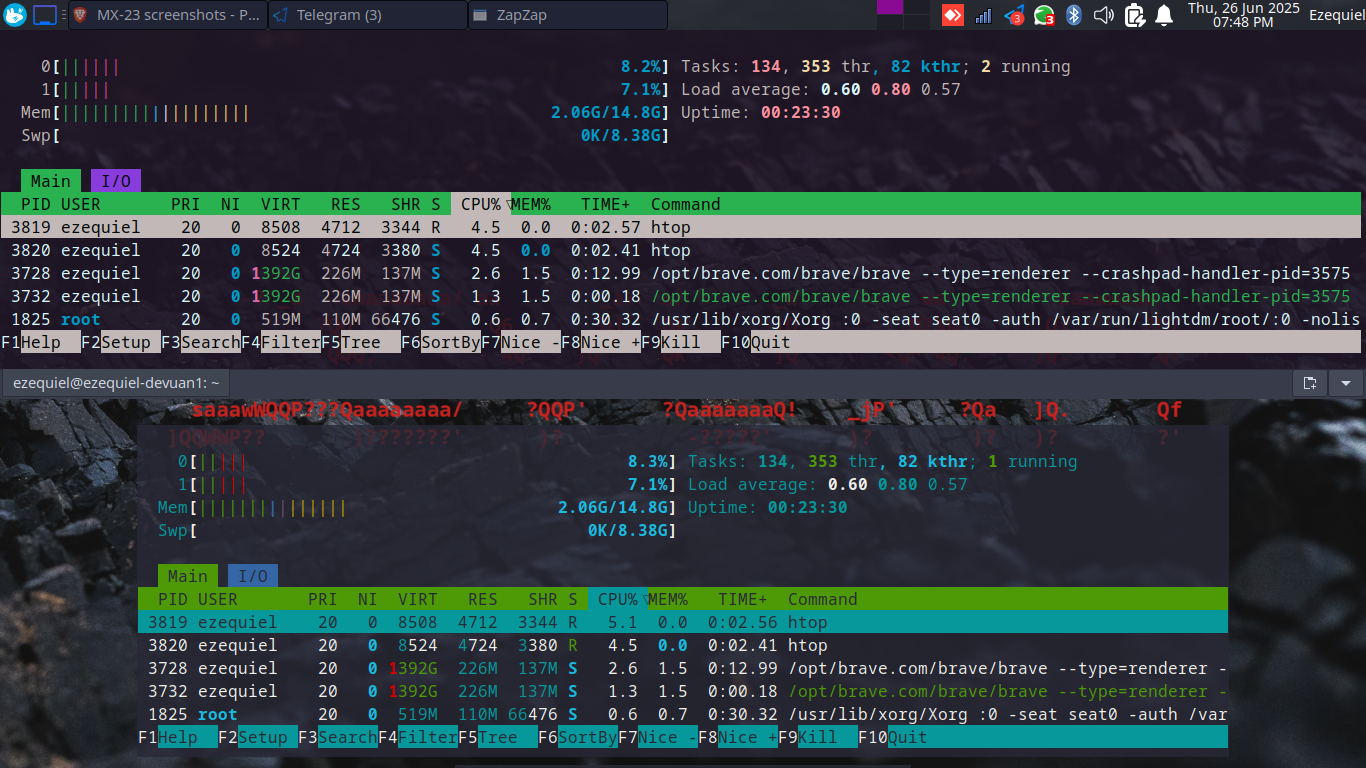This screenshot has width=1366, height=768.
Task: Open the red remote-desktop tray icon
Action: click(x=953, y=15)
